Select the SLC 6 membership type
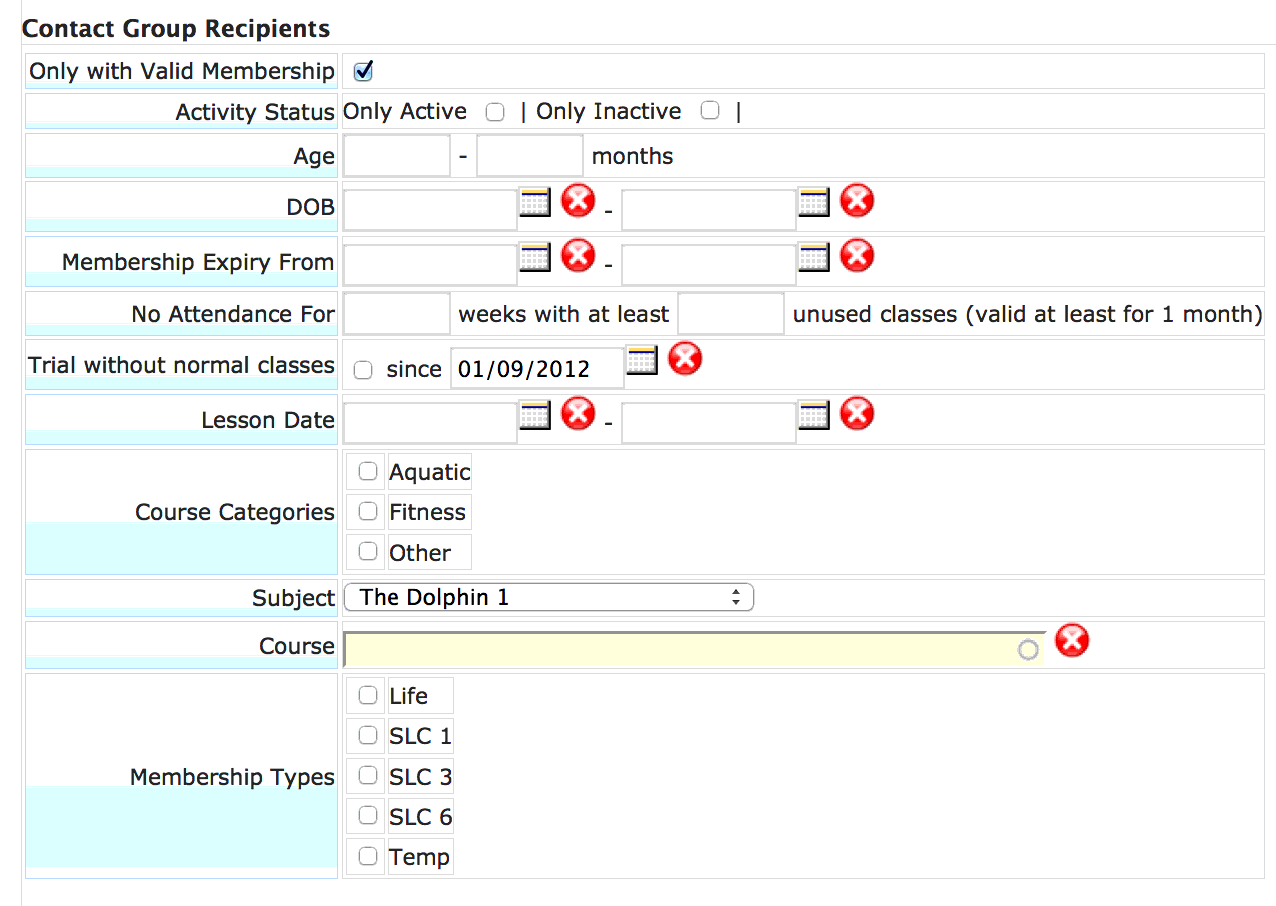This screenshot has width=1276, height=906. [368, 816]
